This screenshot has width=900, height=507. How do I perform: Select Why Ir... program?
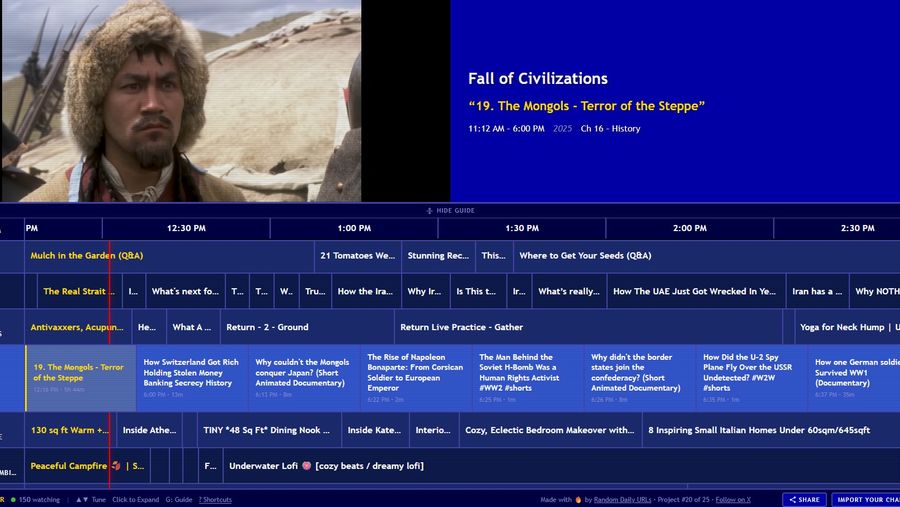tap(425, 291)
